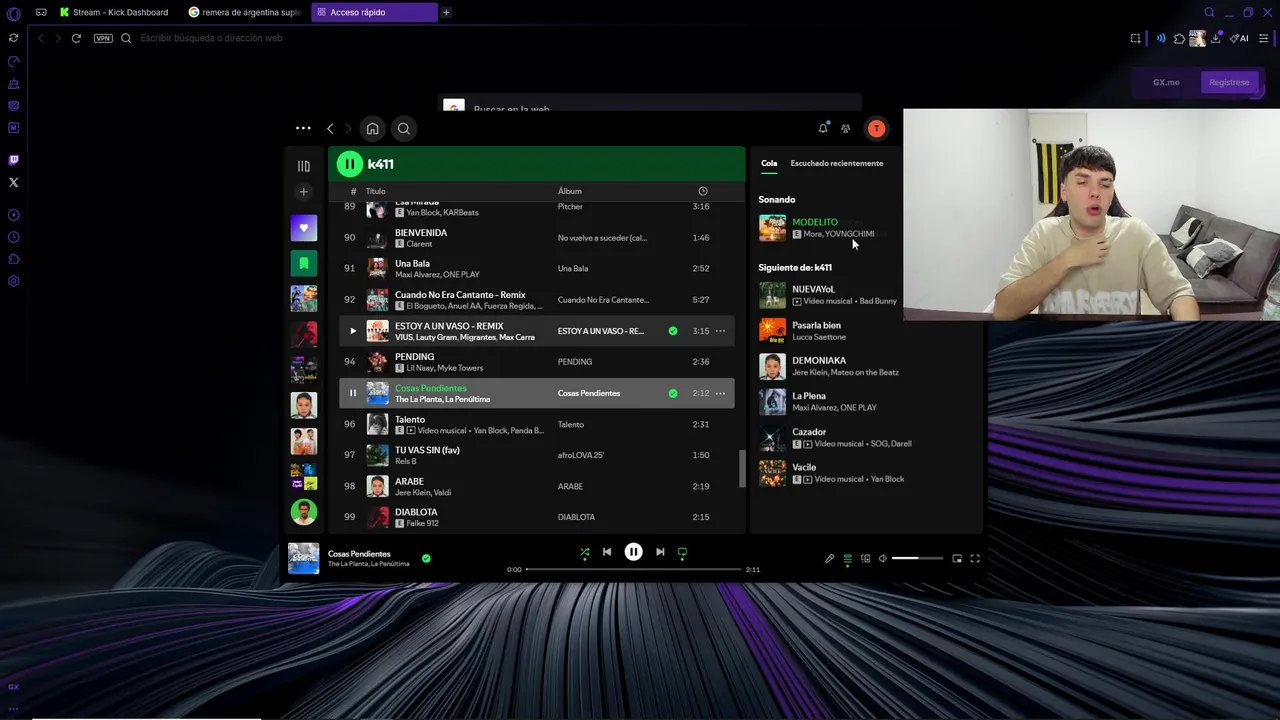Open a new browser tab

(446, 12)
